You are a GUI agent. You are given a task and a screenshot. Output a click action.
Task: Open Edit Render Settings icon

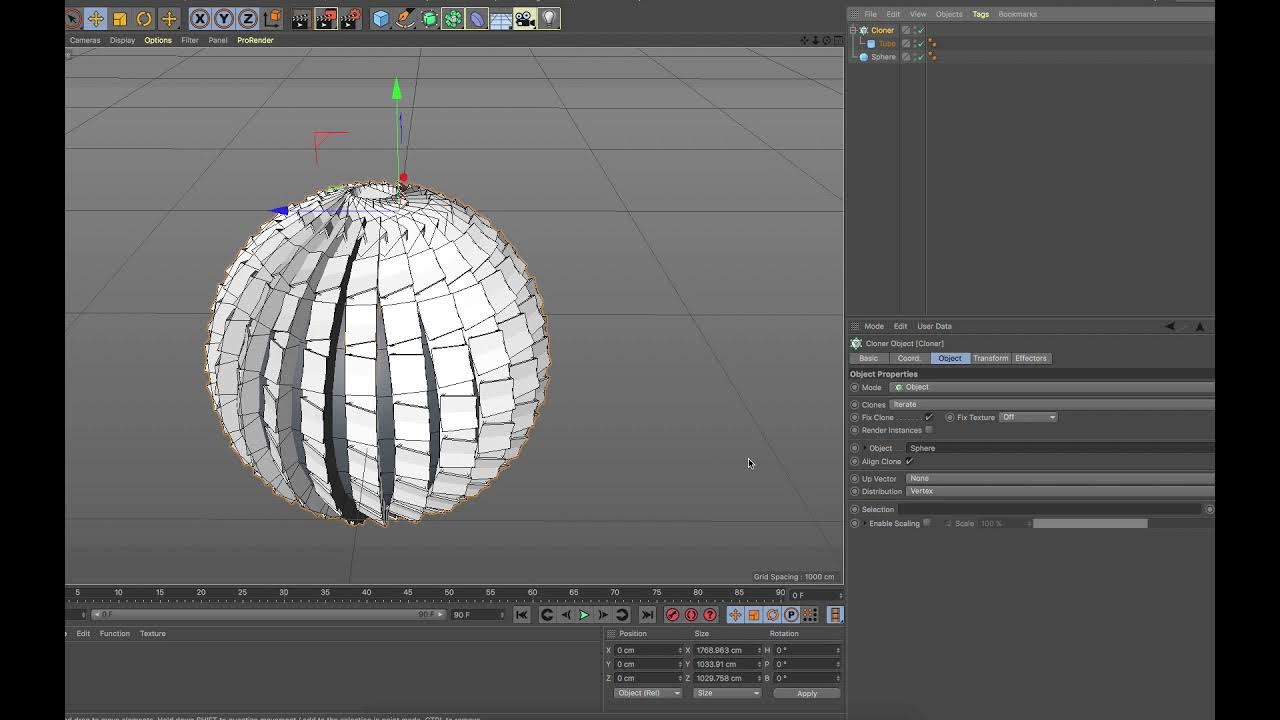(x=350, y=18)
